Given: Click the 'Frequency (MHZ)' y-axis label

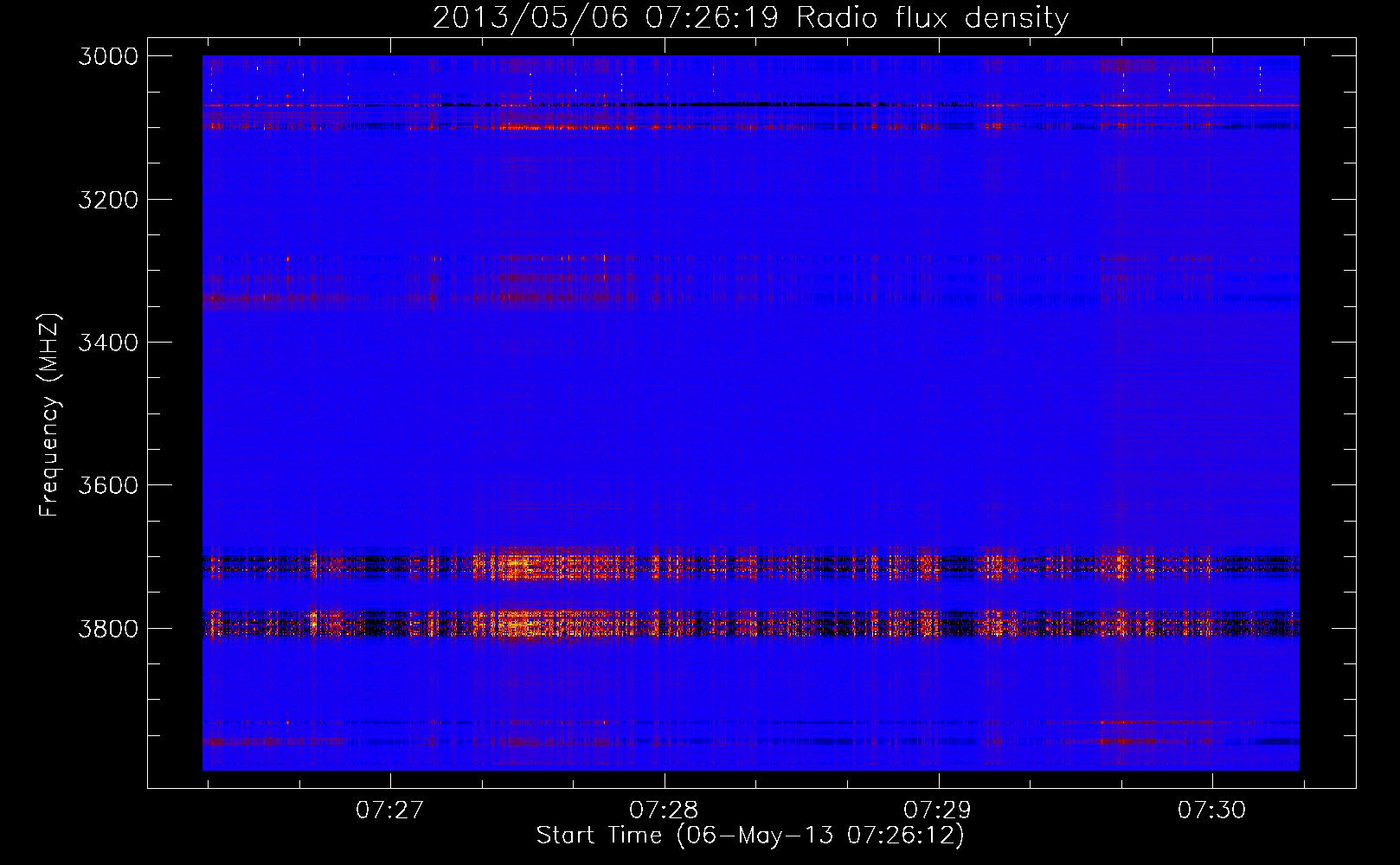Looking at the screenshot, I should [x=49, y=415].
